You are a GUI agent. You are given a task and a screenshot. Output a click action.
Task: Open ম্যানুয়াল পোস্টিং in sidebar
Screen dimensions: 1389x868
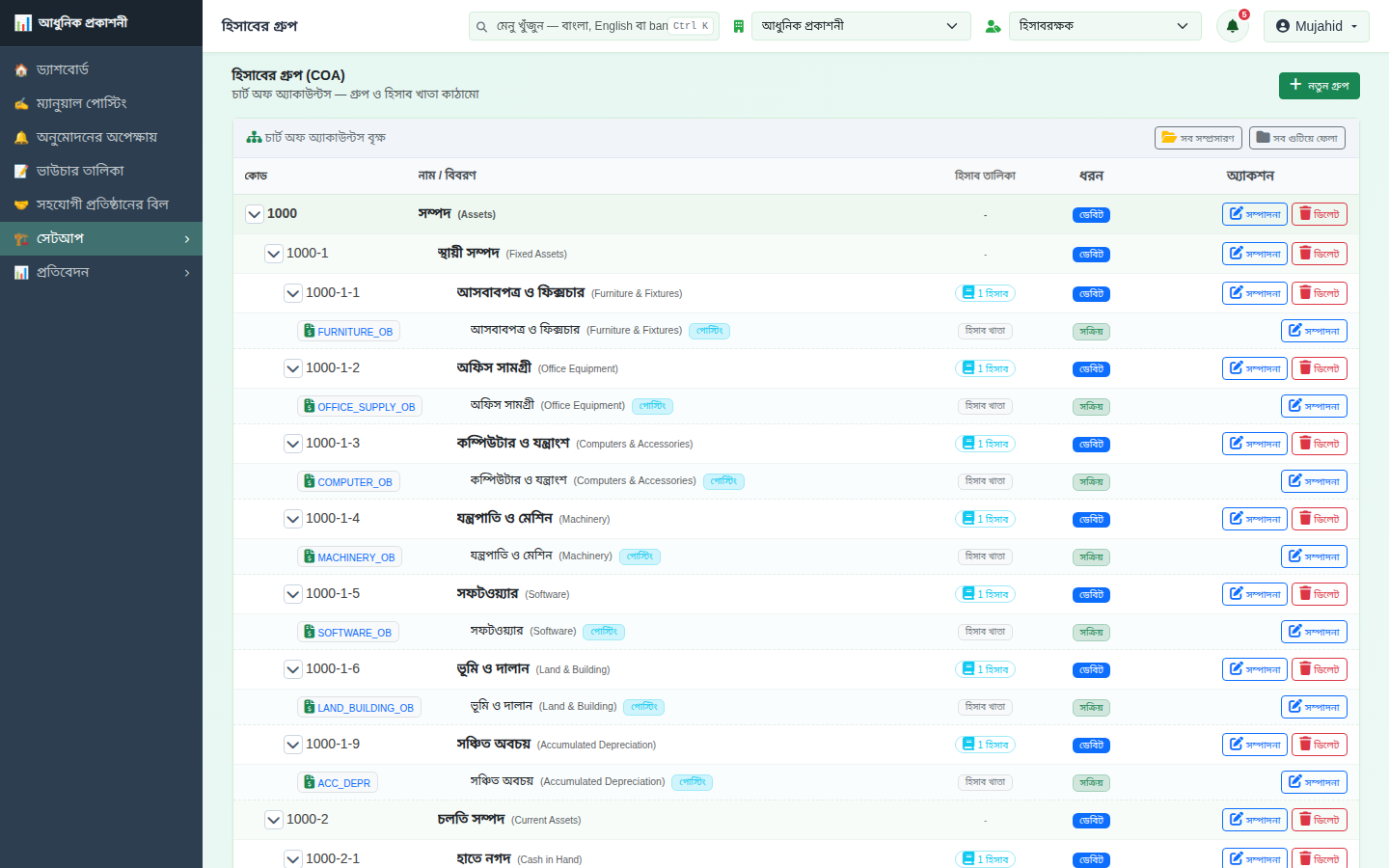(101, 103)
